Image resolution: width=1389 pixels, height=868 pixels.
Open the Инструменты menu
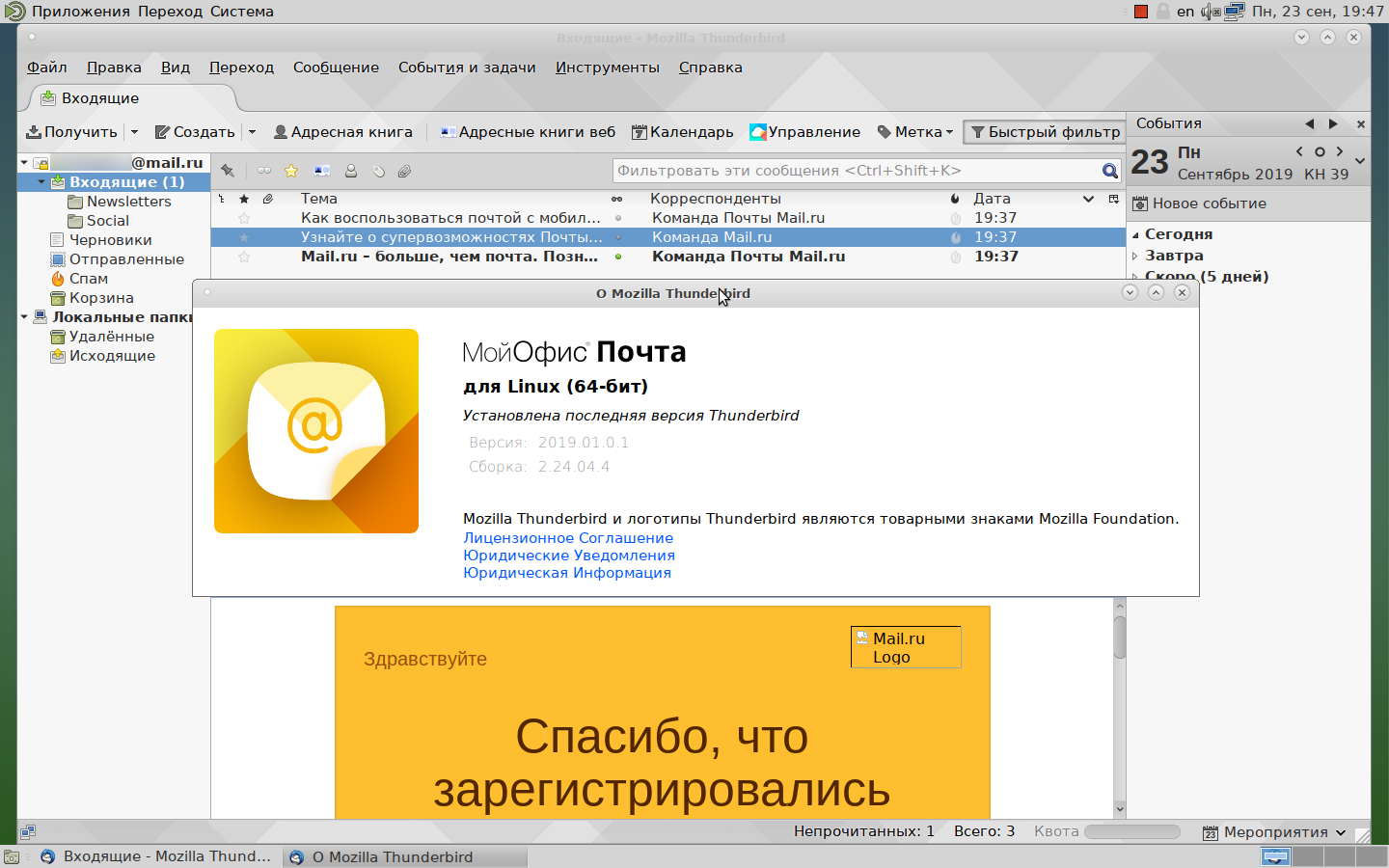click(x=608, y=68)
